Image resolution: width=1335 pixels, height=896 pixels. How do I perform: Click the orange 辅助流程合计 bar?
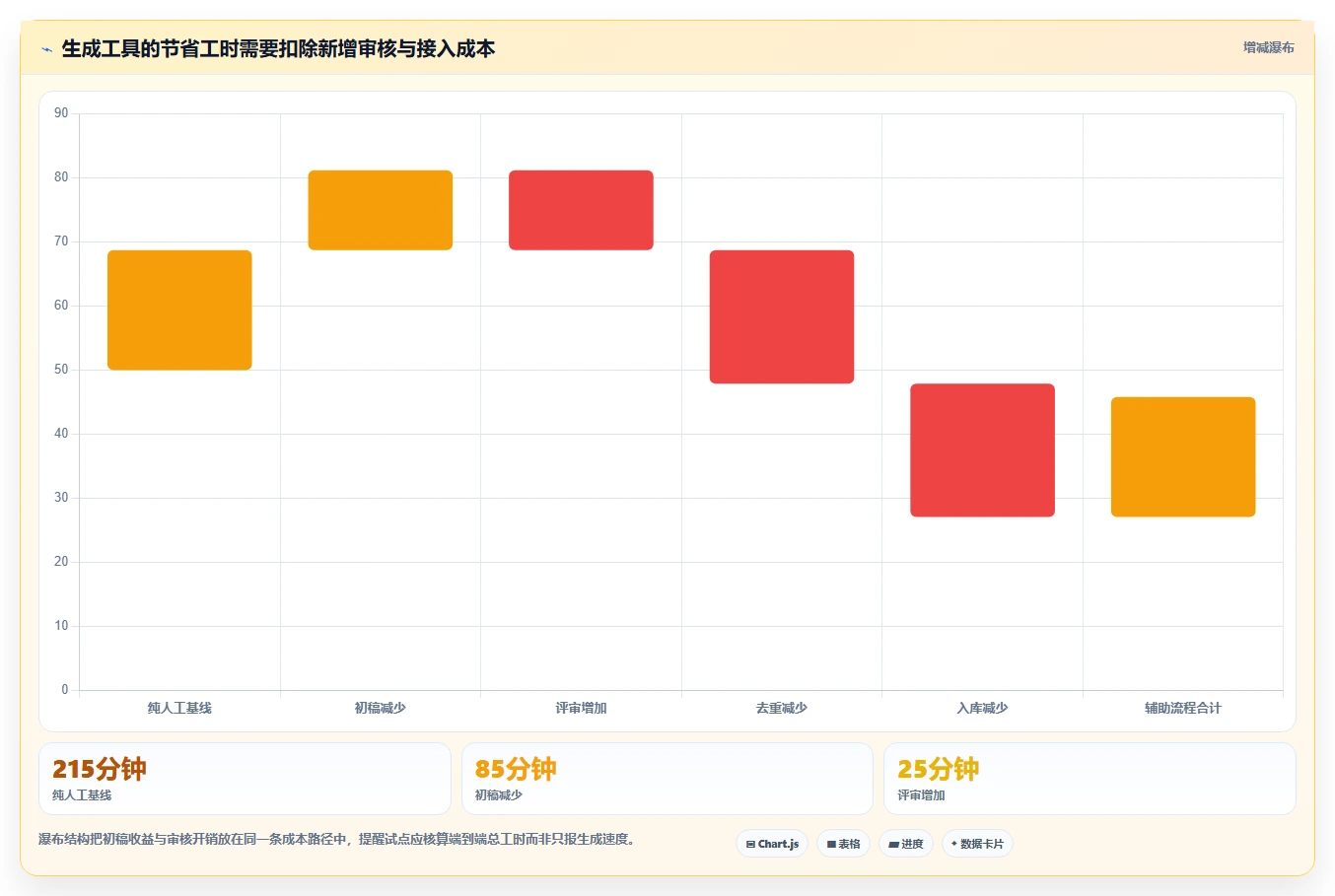pyautogui.click(x=1183, y=457)
